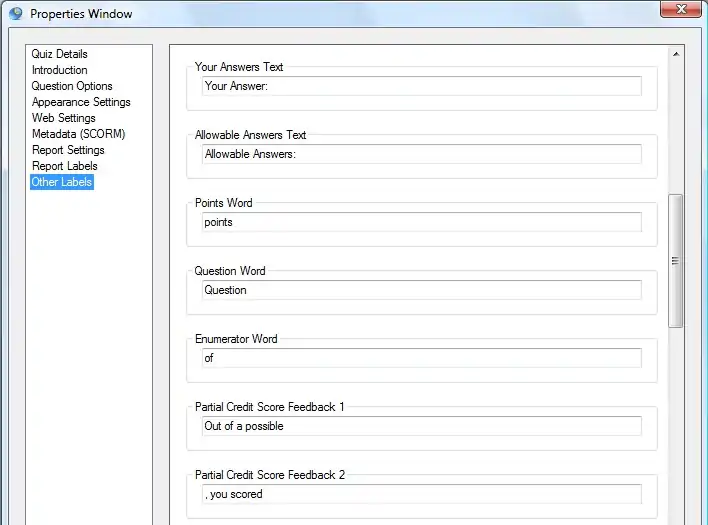Open Metadata (SCORM) settings
This screenshot has height=525, width=708.
pos(78,134)
